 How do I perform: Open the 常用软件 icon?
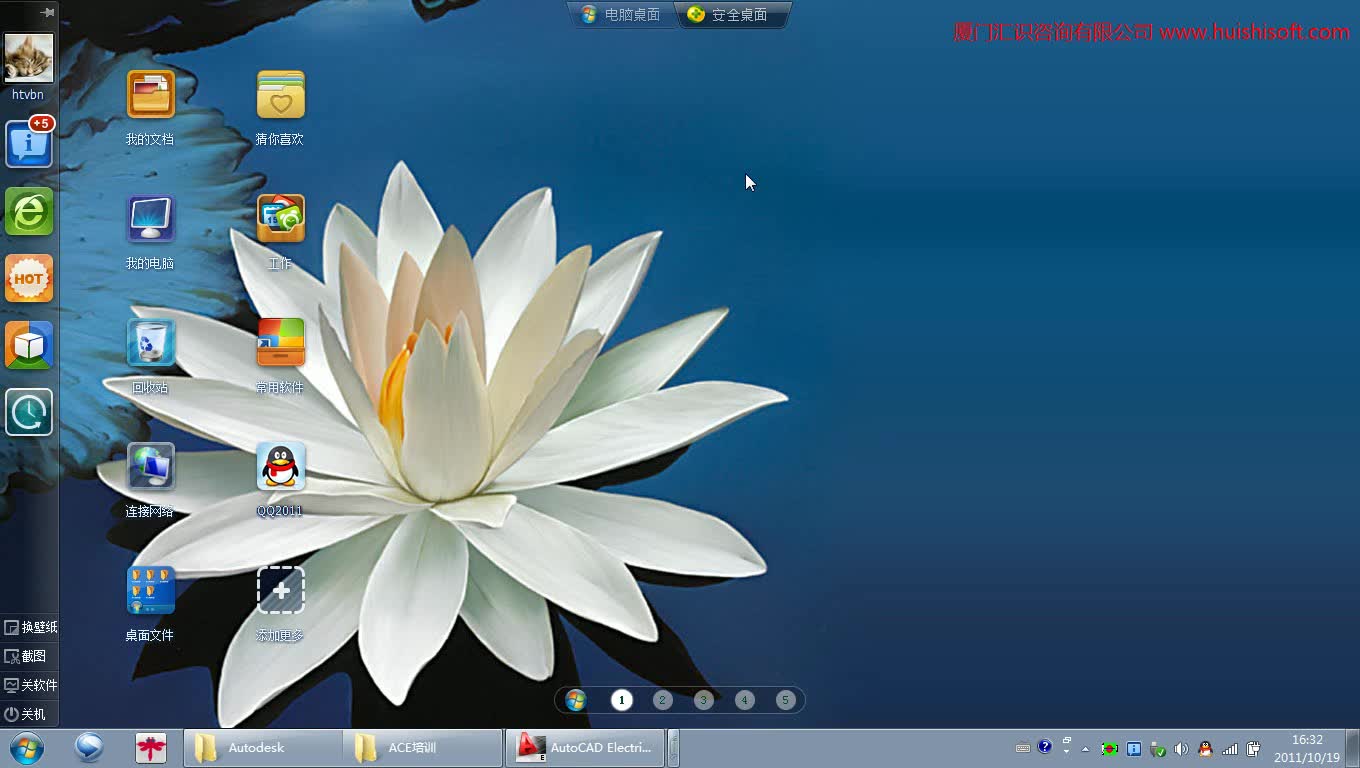[280, 343]
